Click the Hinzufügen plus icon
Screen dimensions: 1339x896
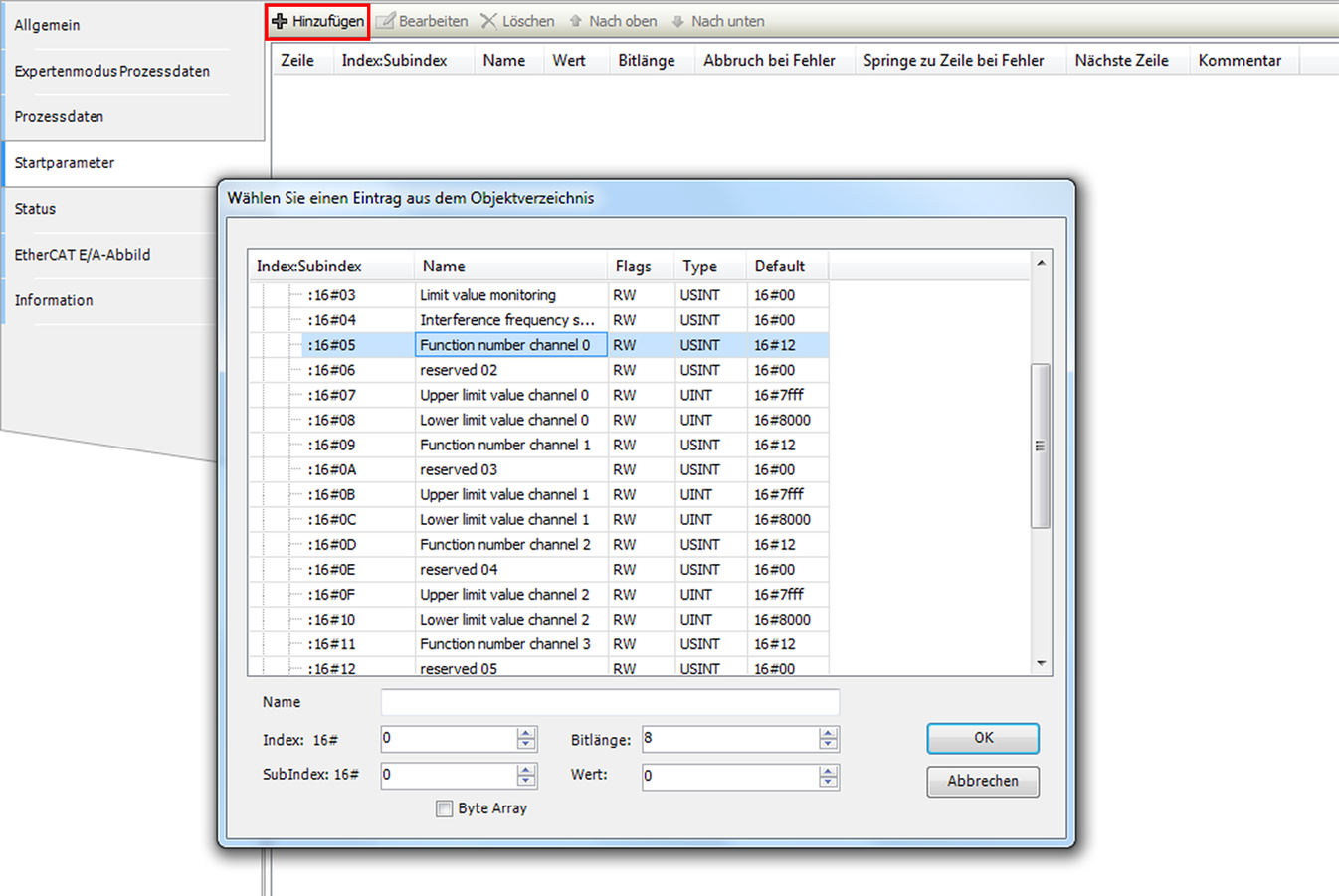click(280, 21)
